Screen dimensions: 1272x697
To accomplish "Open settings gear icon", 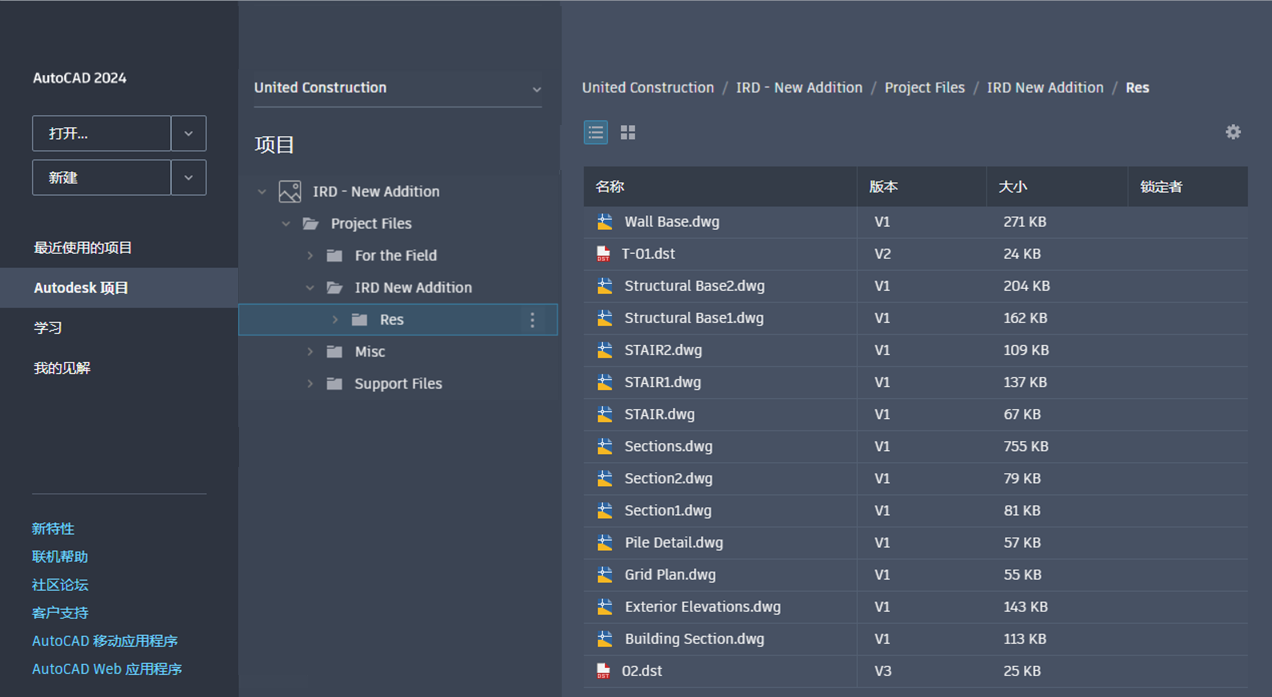I will (x=1233, y=132).
